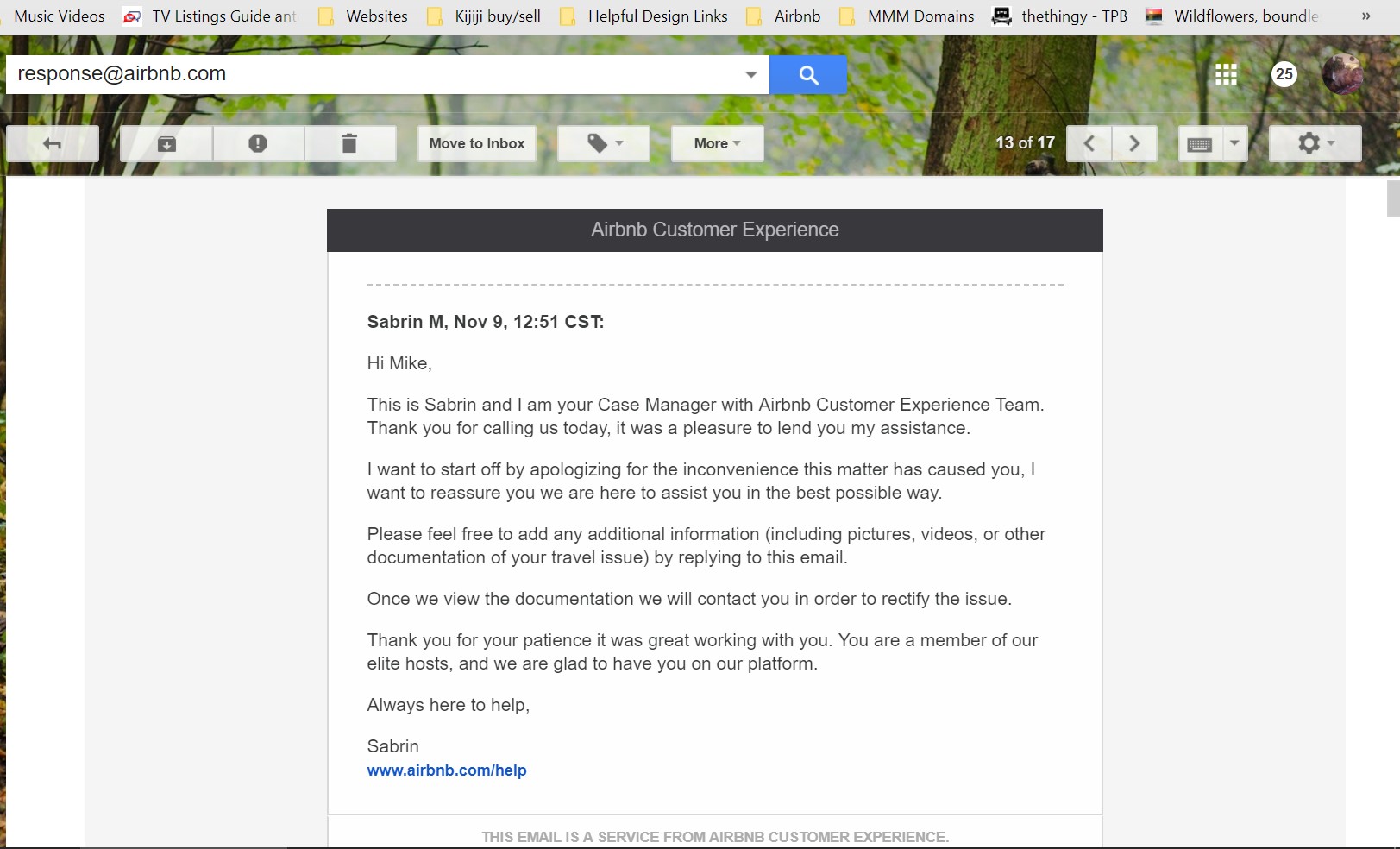This screenshot has height=849, width=1400.
Task: Go back to the message list
Action: pos(53,143)
